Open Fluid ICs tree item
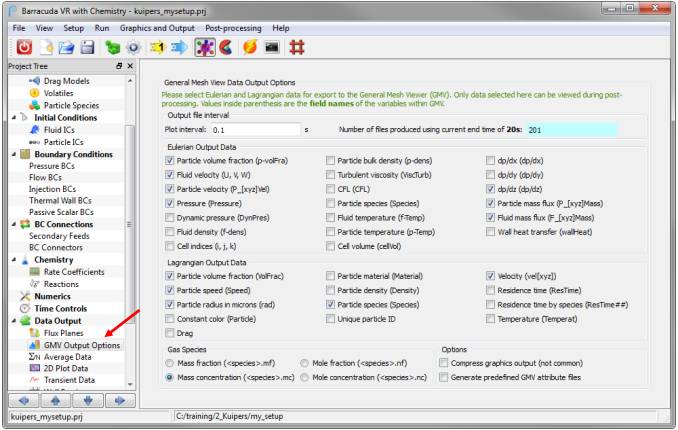Screen dimensions: 678x430 click(x=59, y=130)
